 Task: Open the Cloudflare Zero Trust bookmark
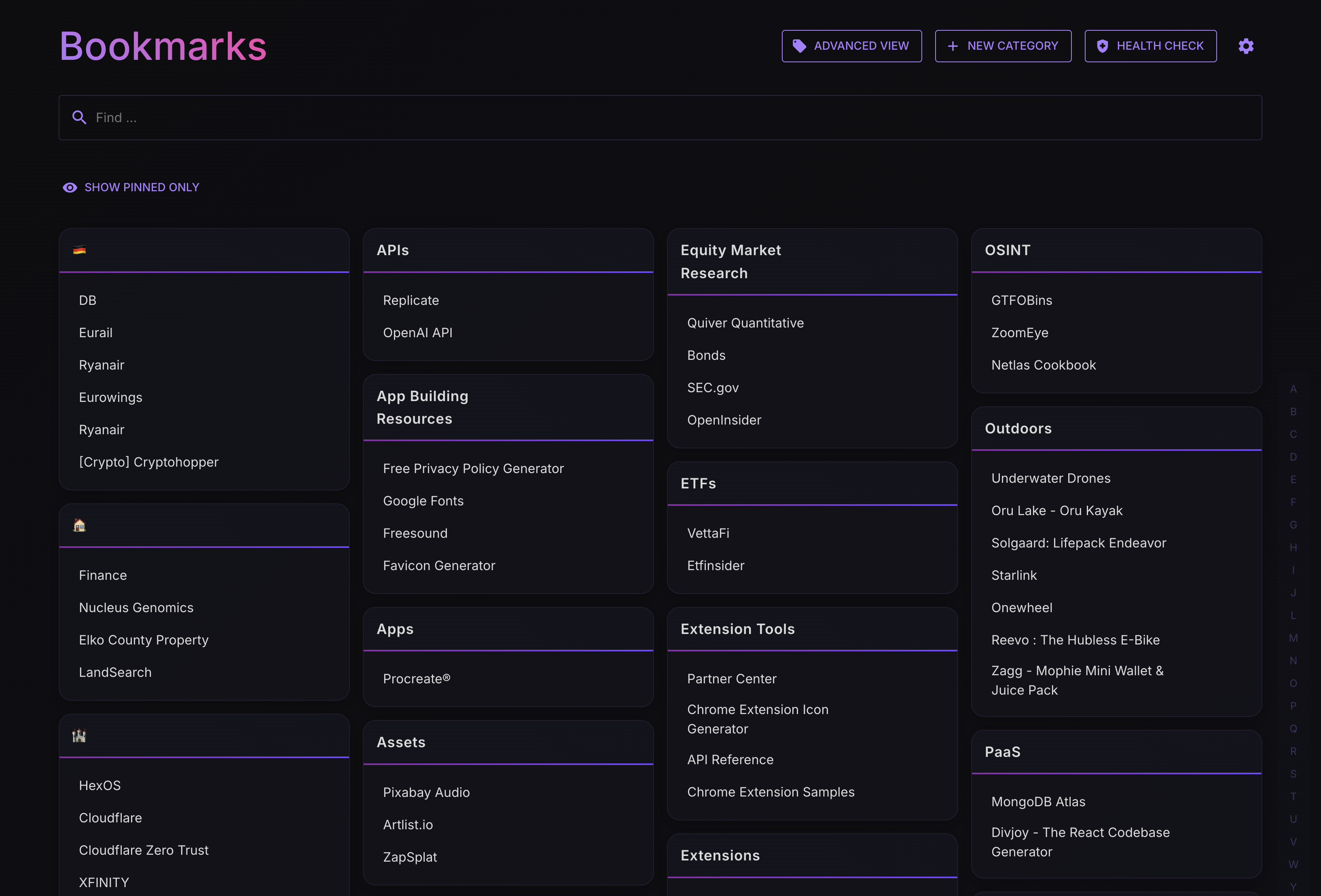point(143,850)
